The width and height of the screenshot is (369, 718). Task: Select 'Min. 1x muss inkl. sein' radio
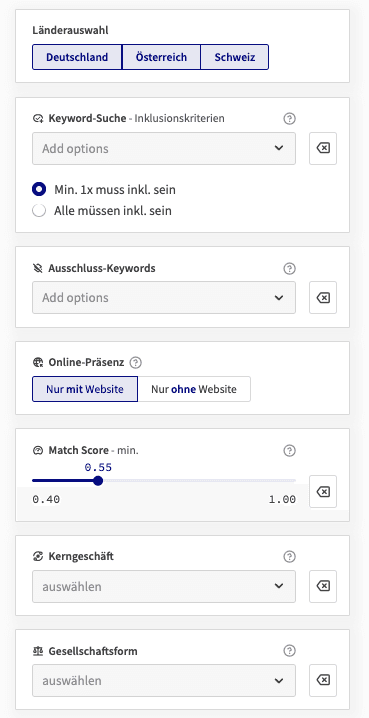coord(39,189)
